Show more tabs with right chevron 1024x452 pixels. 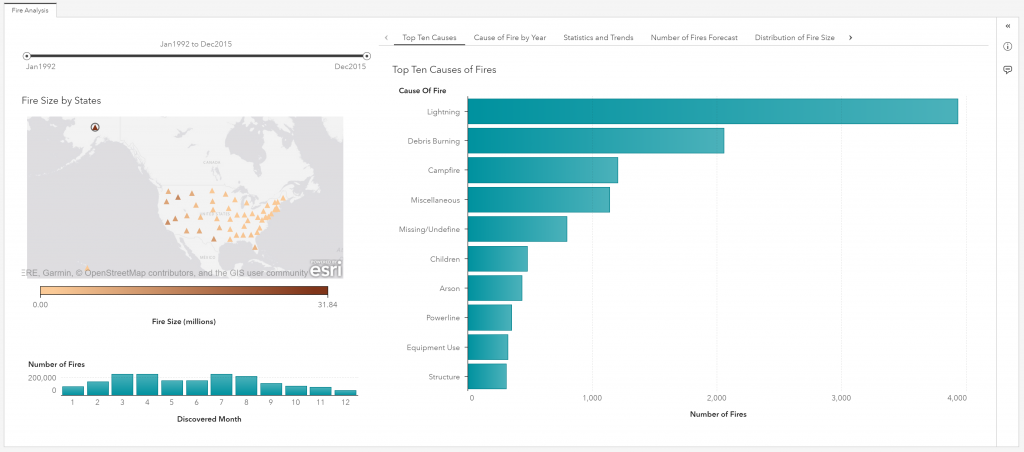click(x=850, y=37)
